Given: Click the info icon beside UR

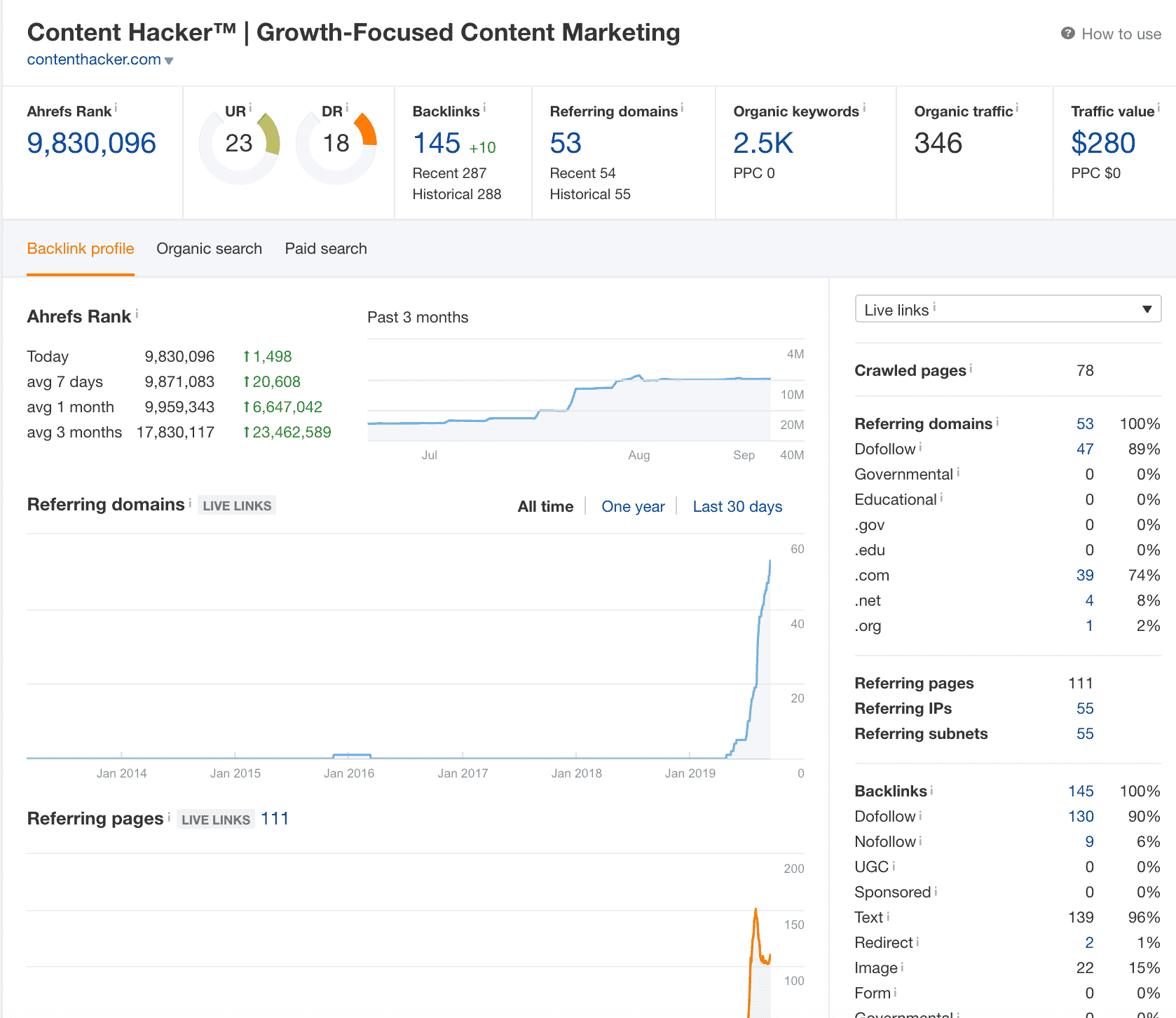Looking at the screenshot, I should 250,108.
